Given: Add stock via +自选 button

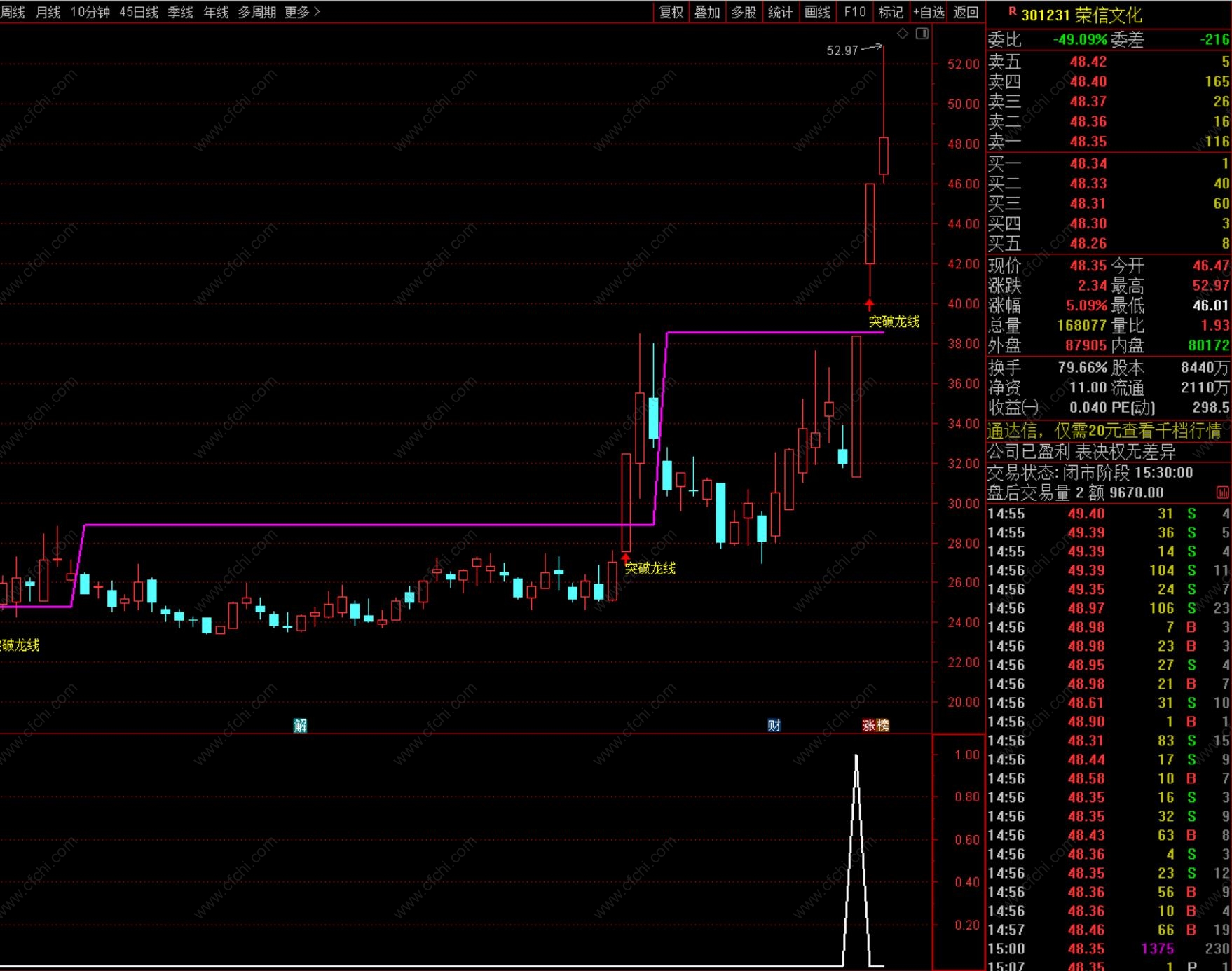Looking at the screenshot, I should 929,12.
